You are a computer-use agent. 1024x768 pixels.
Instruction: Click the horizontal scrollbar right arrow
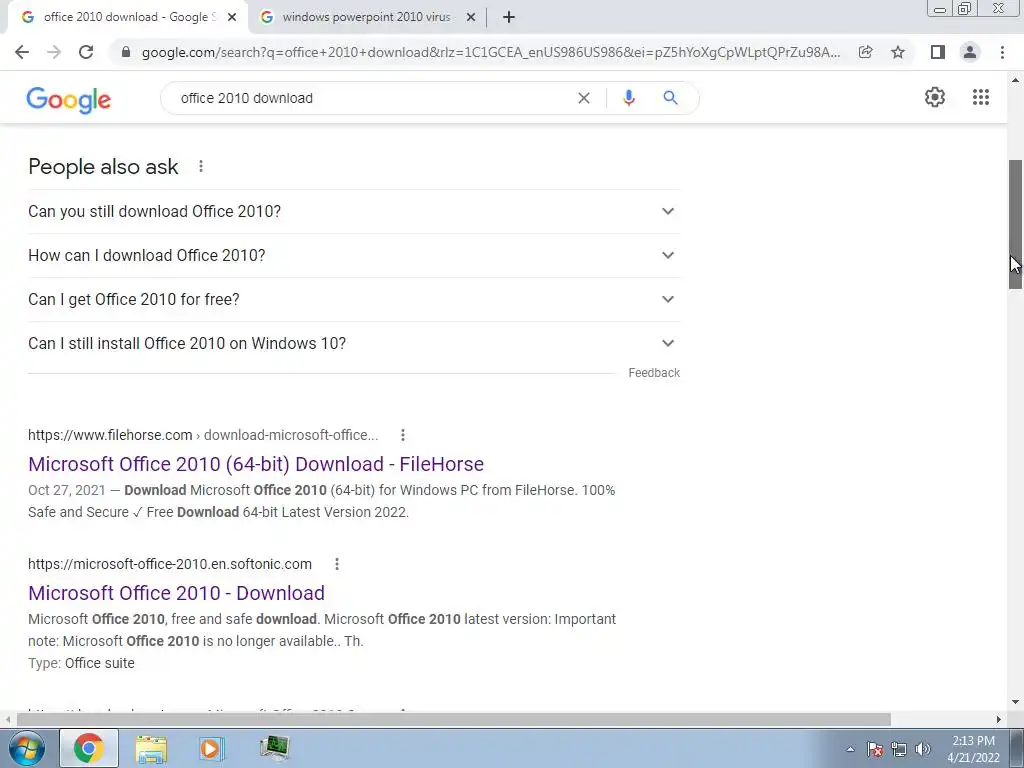click(x=999, y=719)
